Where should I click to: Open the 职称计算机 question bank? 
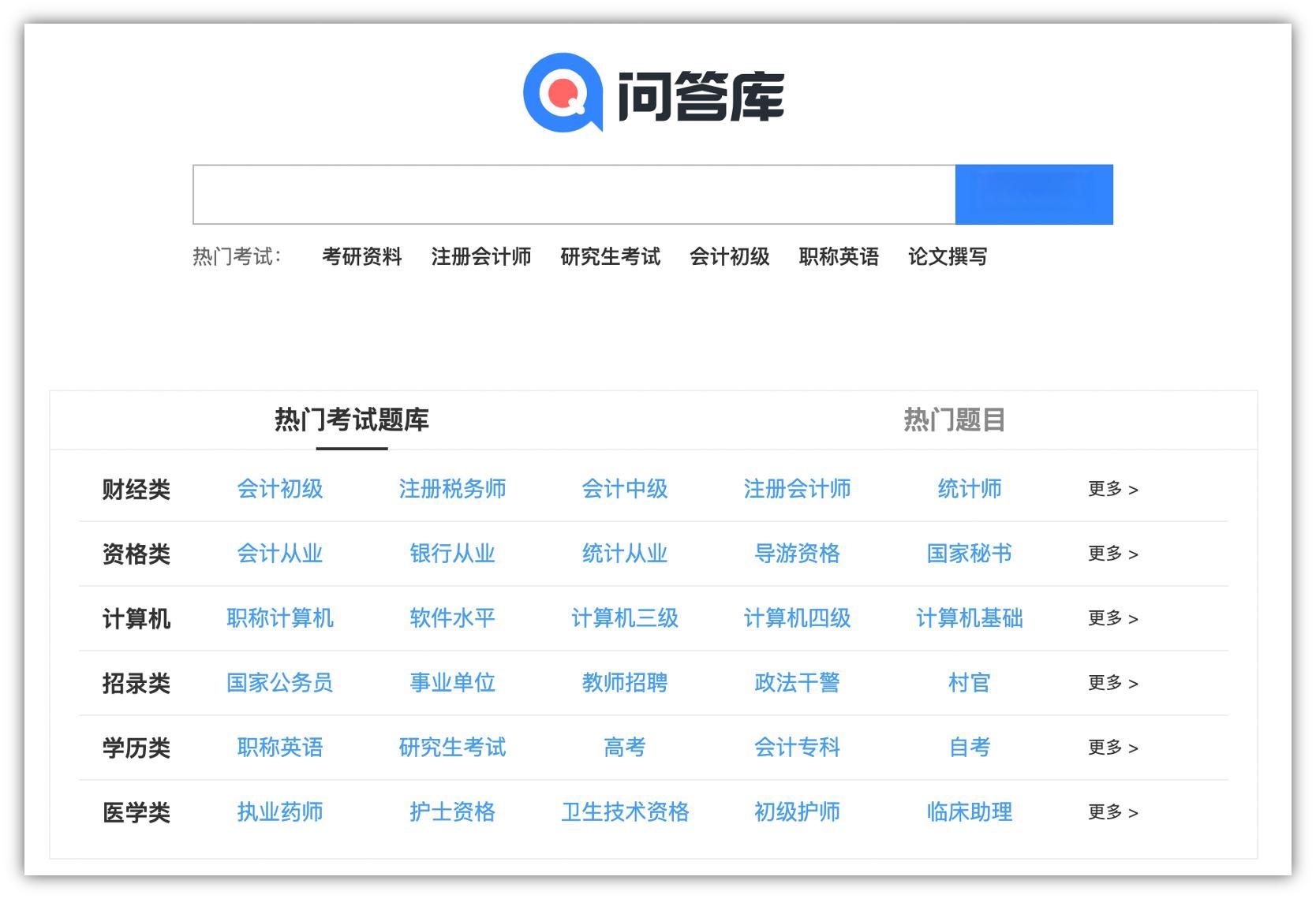(280, 618)
